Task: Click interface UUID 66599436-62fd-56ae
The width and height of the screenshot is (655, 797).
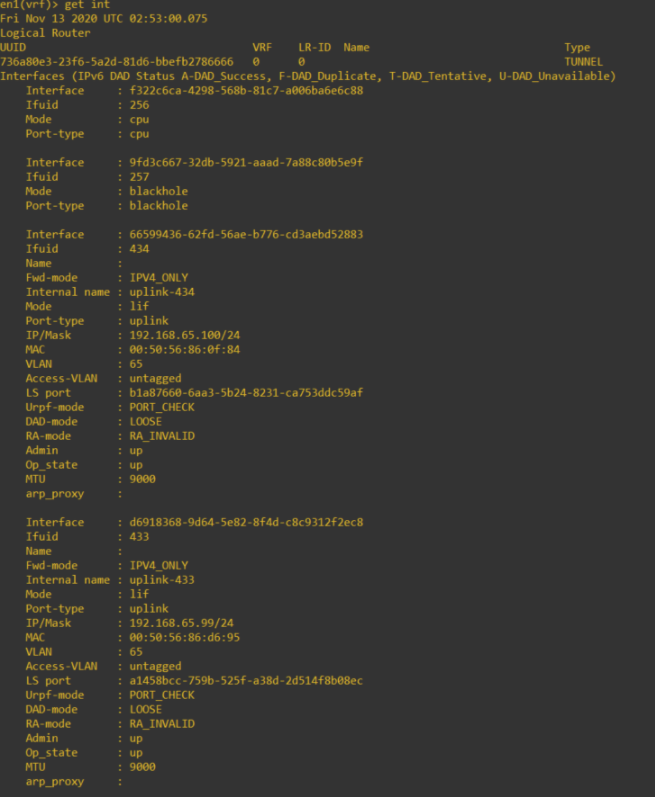Action: (246, 234)
